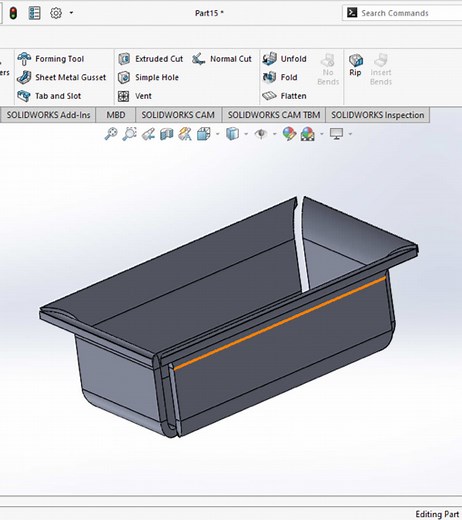Click the Apply Scene icon

(308, 134)
